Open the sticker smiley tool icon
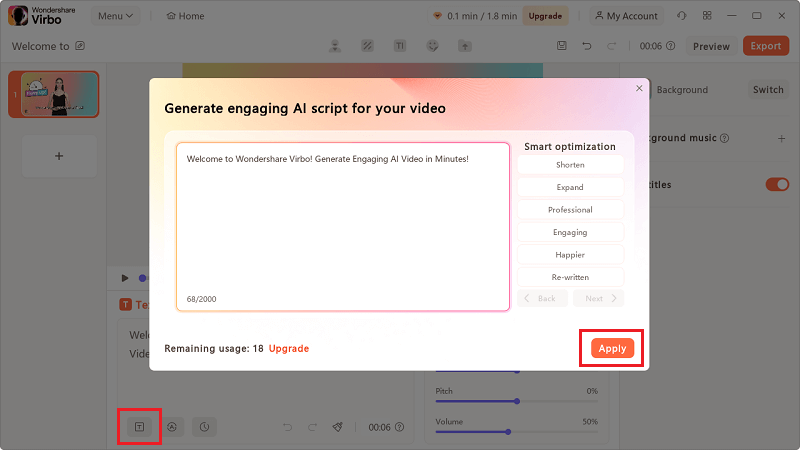This screenshot has width=800, height=450. point(433,46)
